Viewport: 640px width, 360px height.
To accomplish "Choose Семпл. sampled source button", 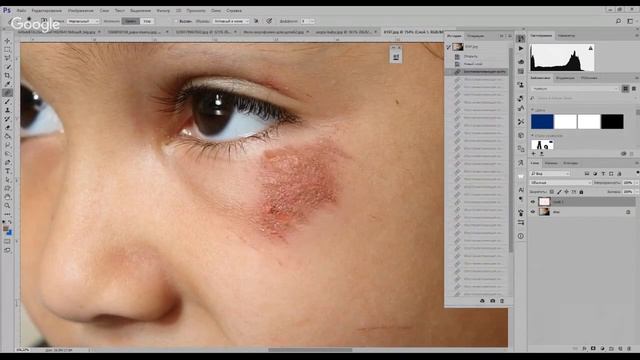I will click(131, 21).
